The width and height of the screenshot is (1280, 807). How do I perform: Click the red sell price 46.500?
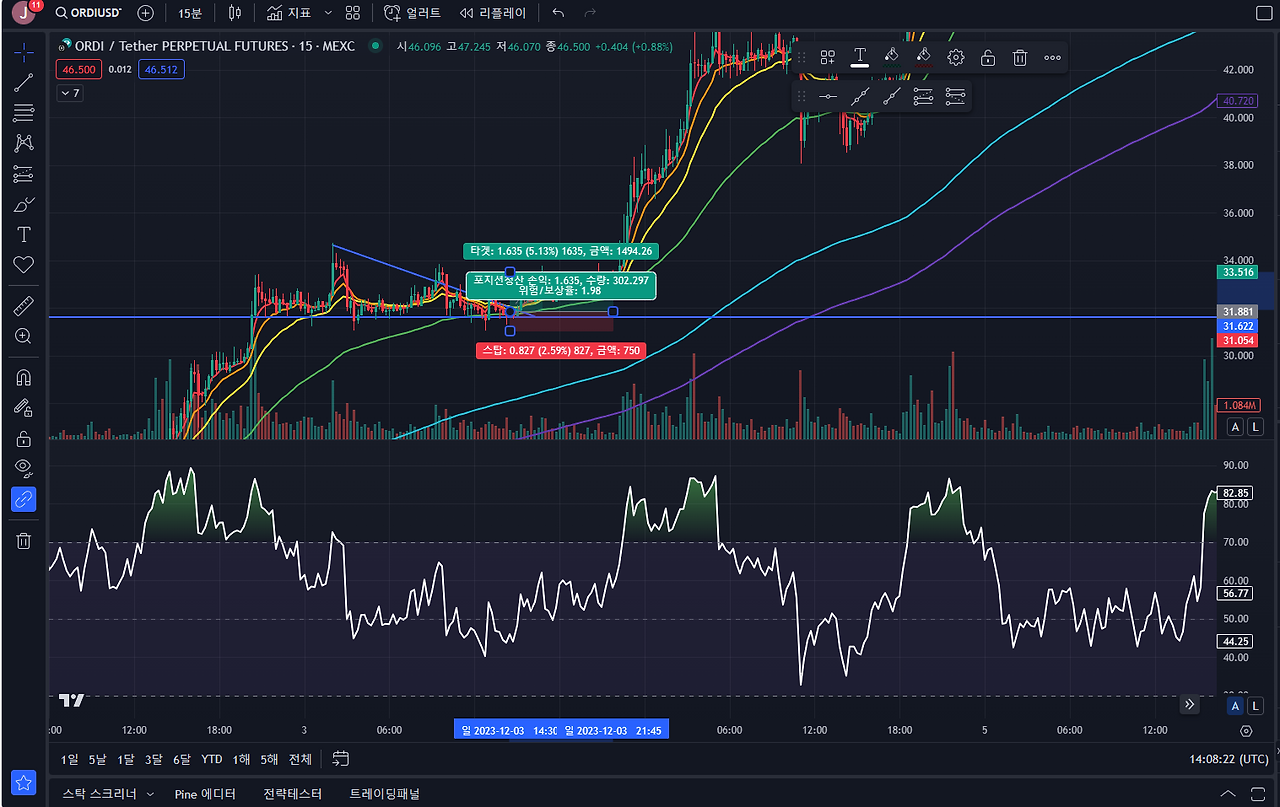[78, 70]
